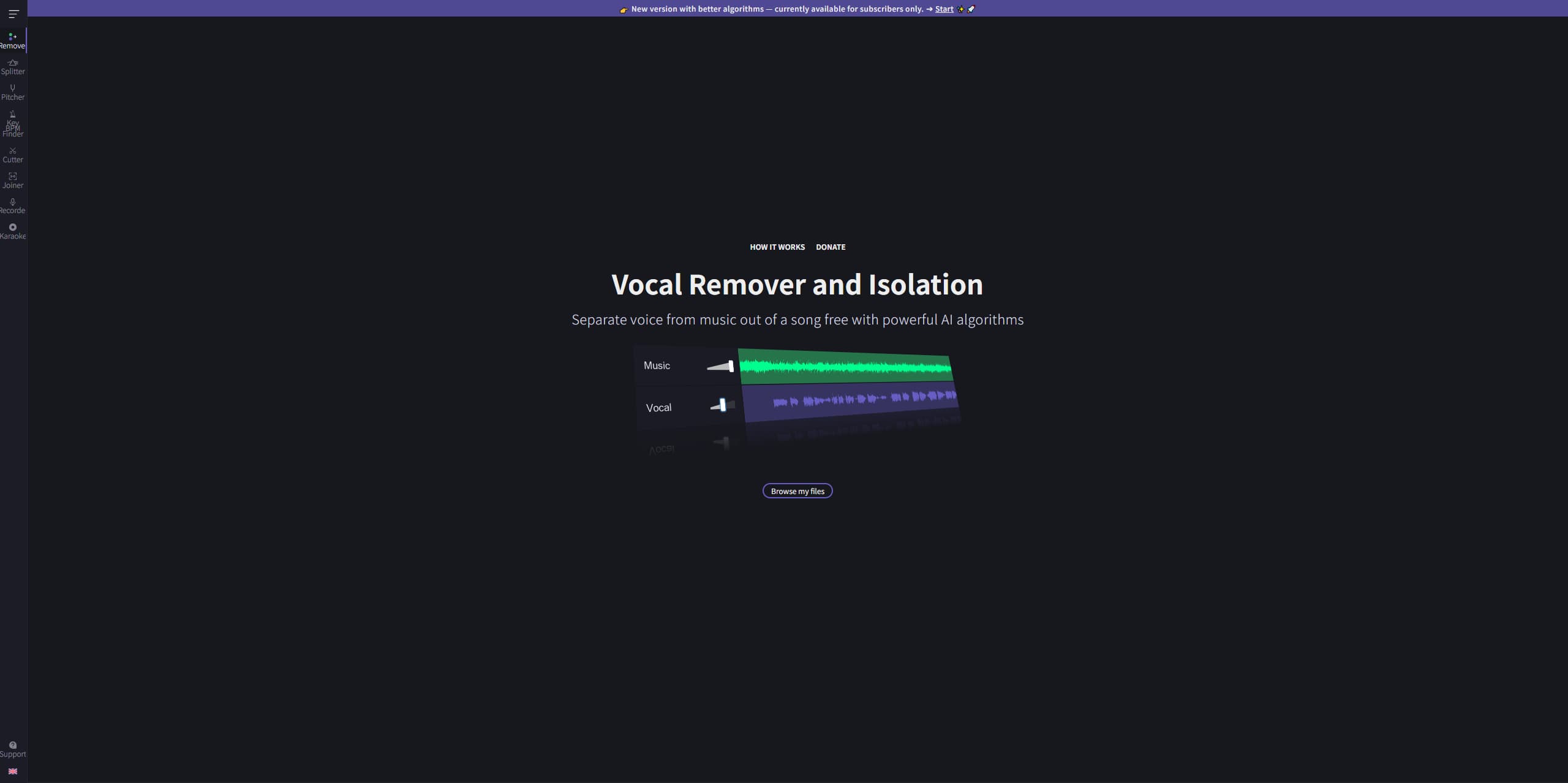
Task: Click the British flag language selector
Action: coord(13,771)
